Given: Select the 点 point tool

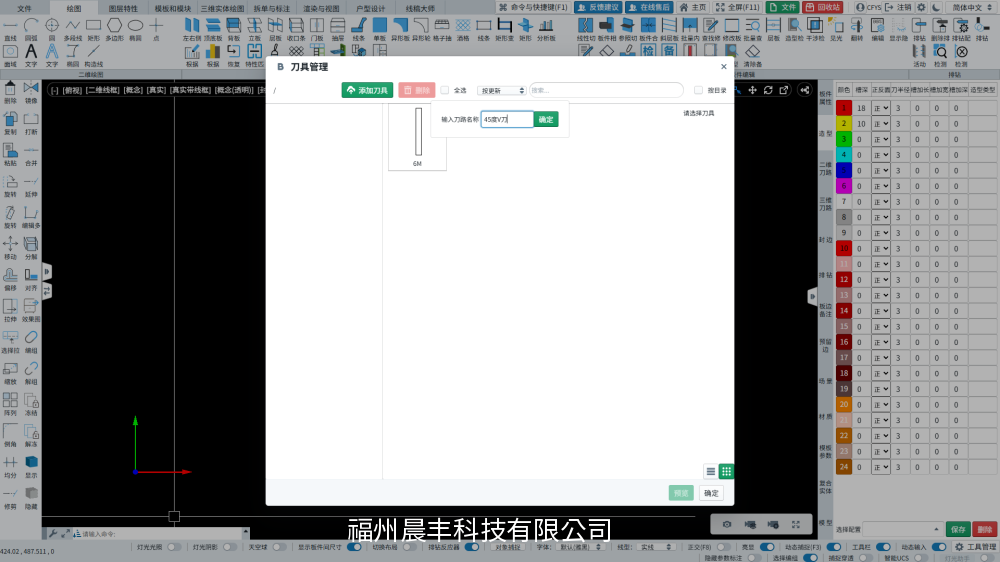Looking at the screenshot, I should pos(156,29).
